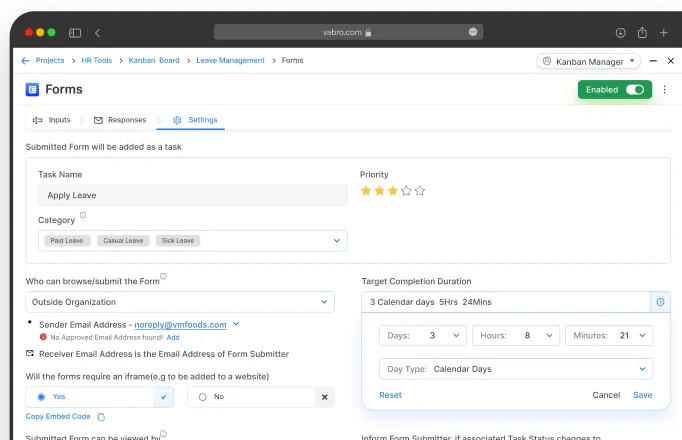Click the browser share icon
Viewport: 682px width, 440px height.
pyautogui.click(x=642, y=33)
